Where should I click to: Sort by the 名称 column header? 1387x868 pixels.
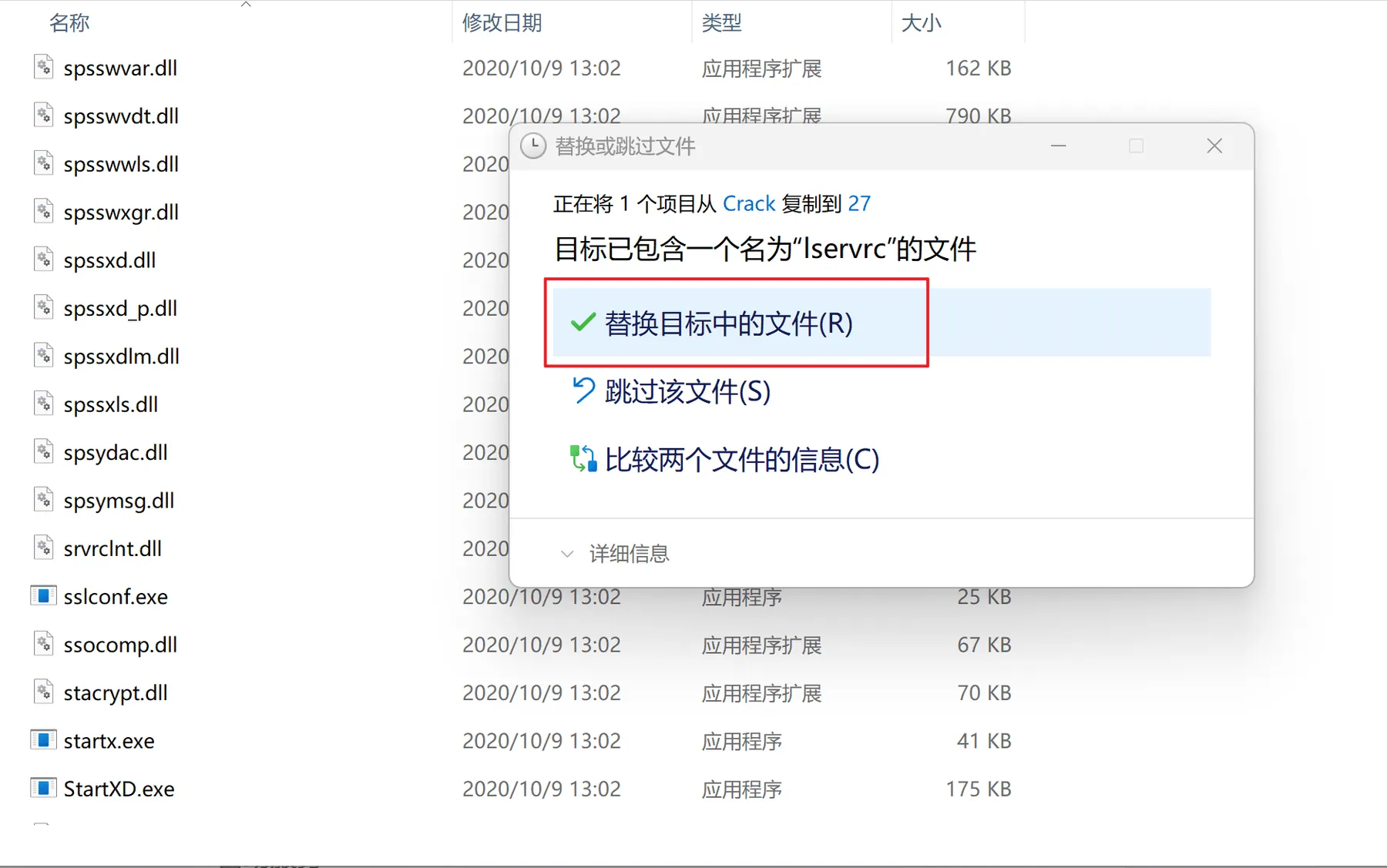click(x=69, y=22)
